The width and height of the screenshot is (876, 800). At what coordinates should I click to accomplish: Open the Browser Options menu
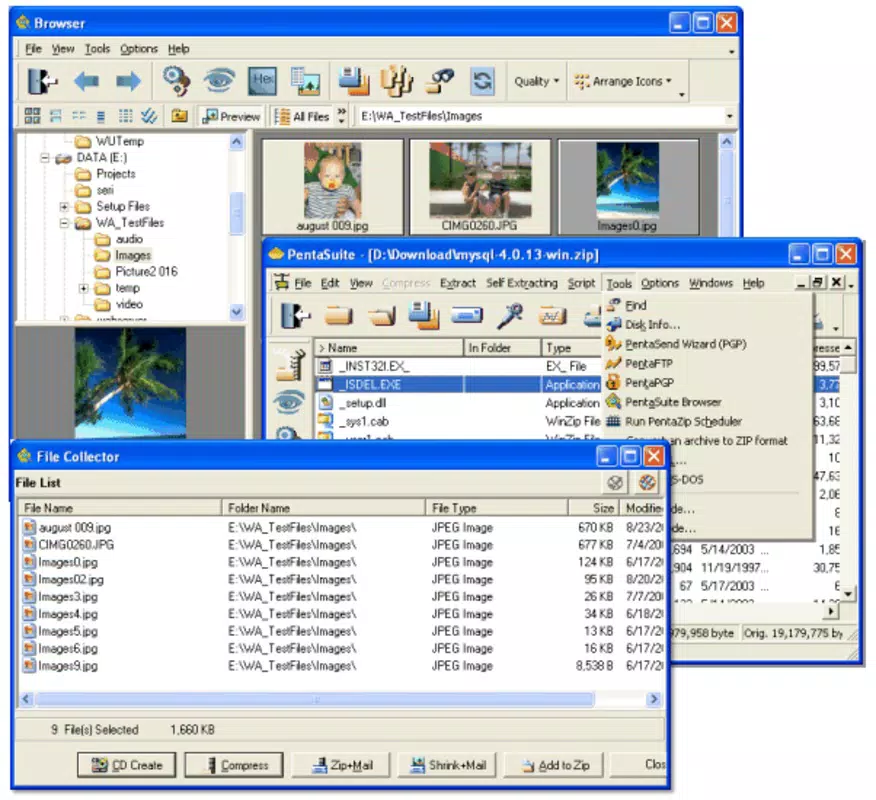click(x=139, y=49)
